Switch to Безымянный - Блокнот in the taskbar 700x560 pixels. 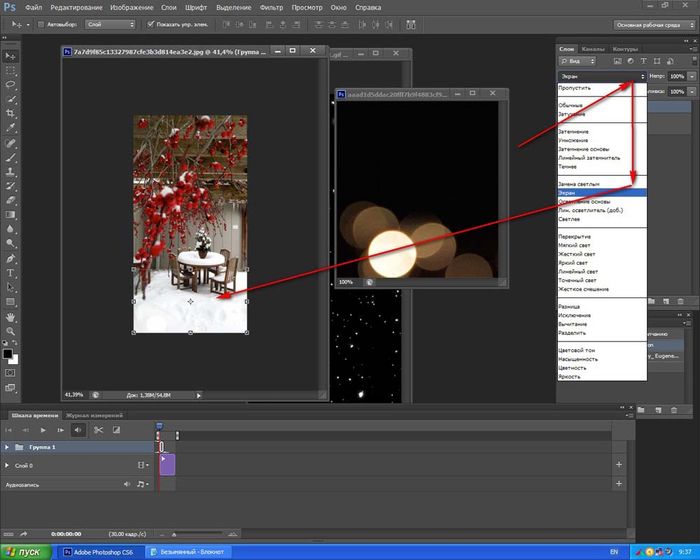(x=188, y=552)
